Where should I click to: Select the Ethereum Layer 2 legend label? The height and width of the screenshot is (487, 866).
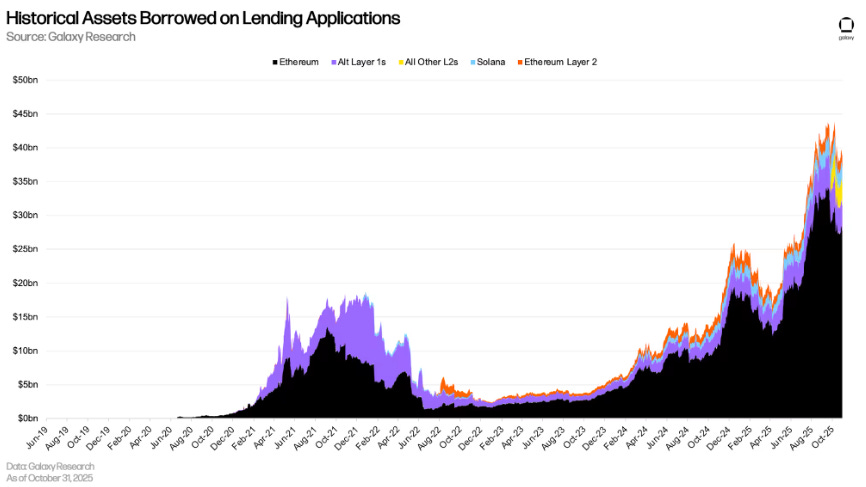561,62
